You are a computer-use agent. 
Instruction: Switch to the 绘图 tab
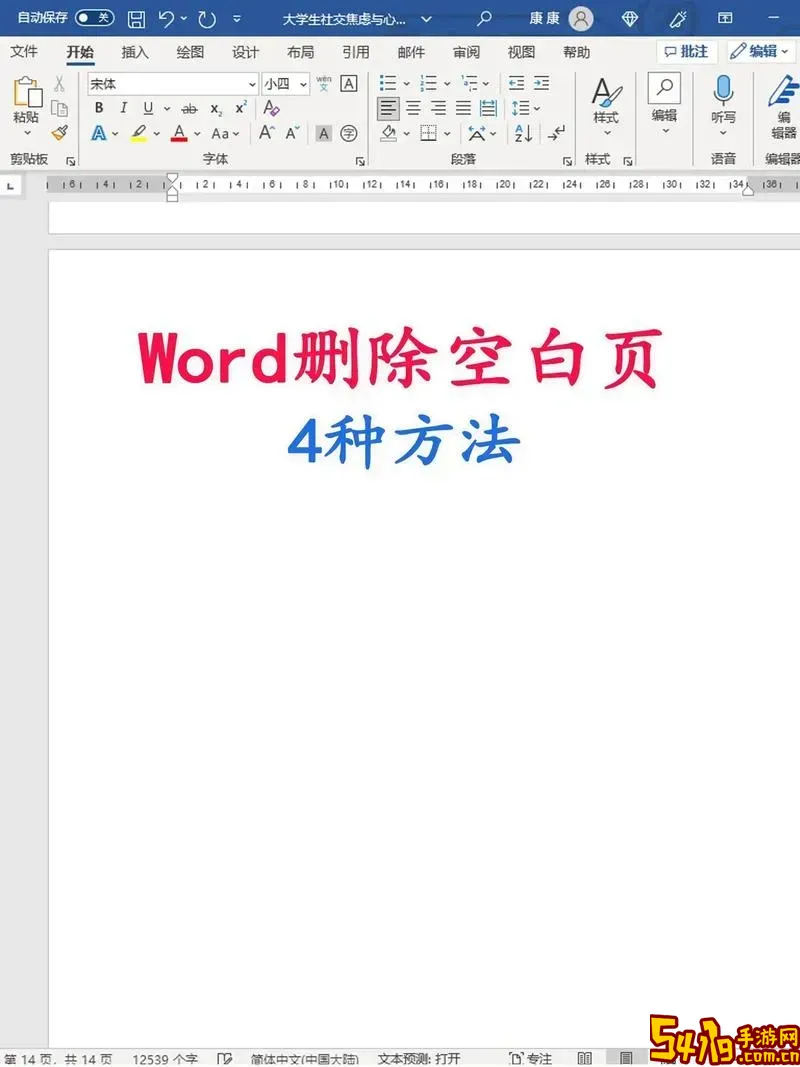[x=190, y=52]
